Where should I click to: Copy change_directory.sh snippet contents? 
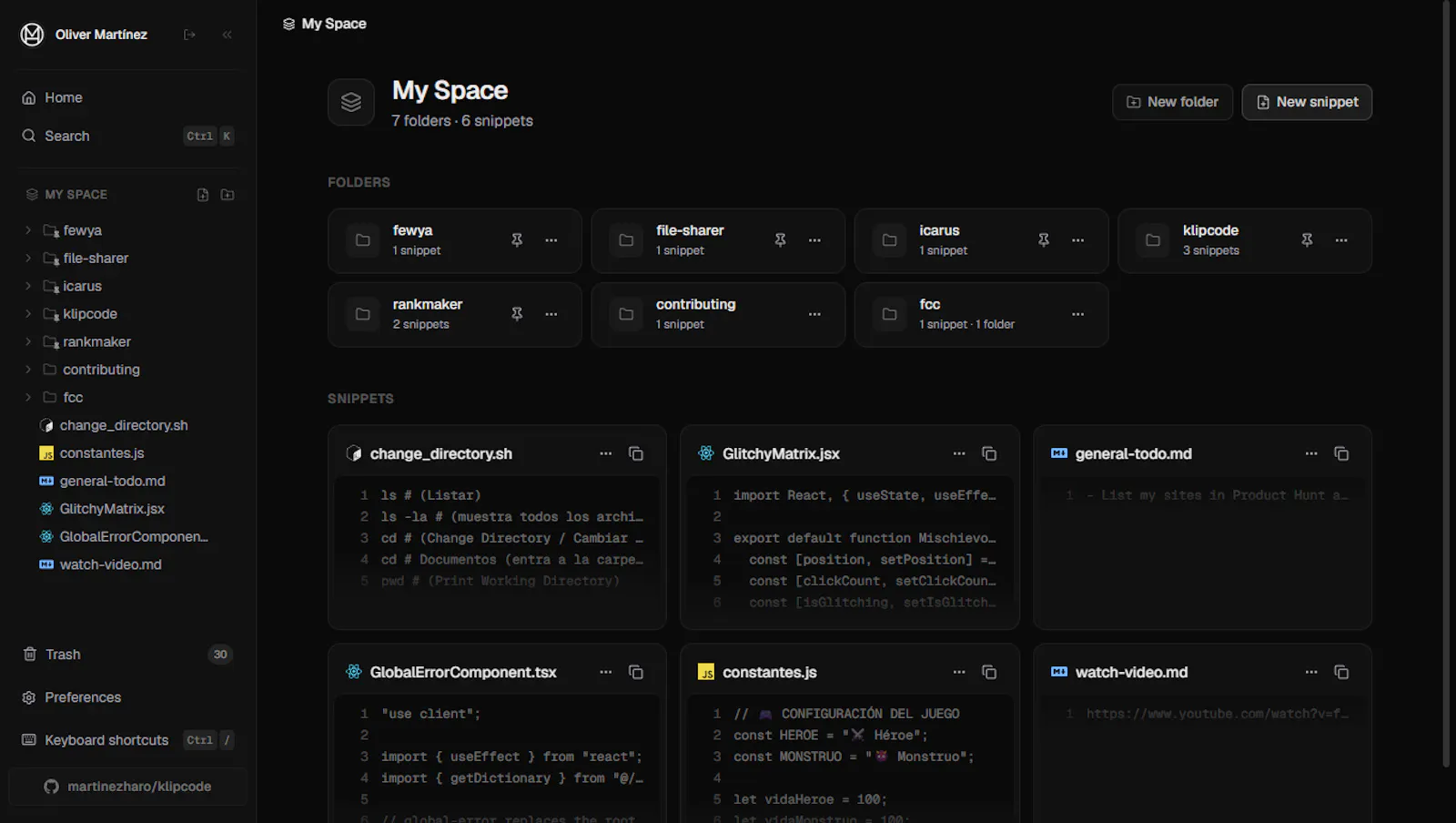(636, 453)
